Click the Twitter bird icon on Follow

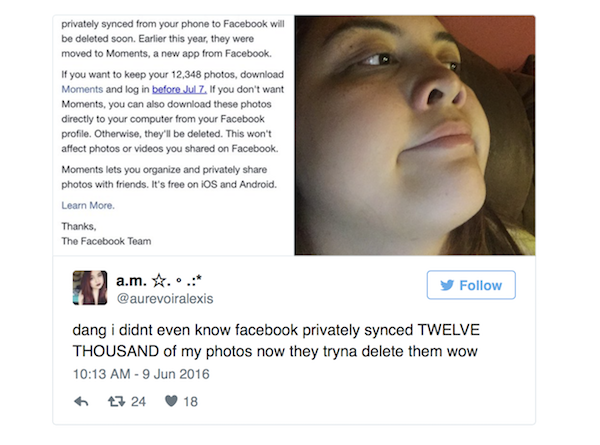(446, 285)
